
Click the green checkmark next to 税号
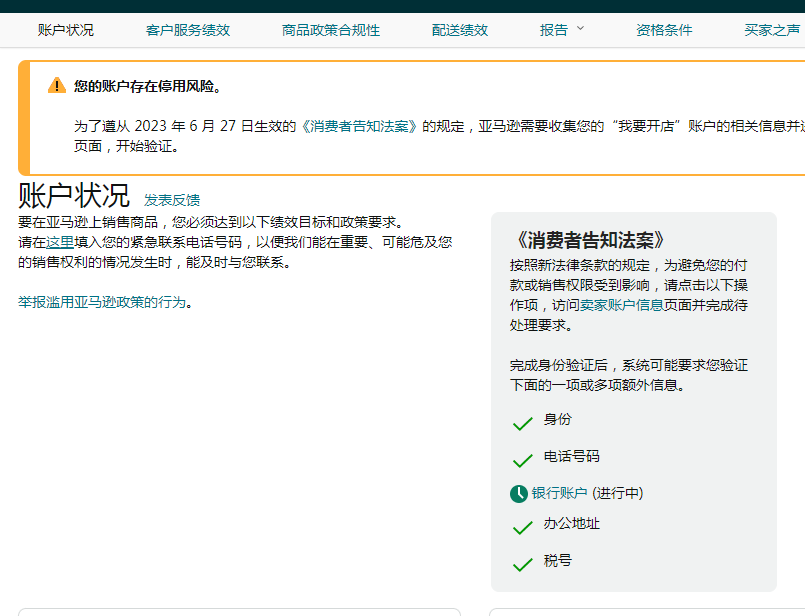(523, 565)
